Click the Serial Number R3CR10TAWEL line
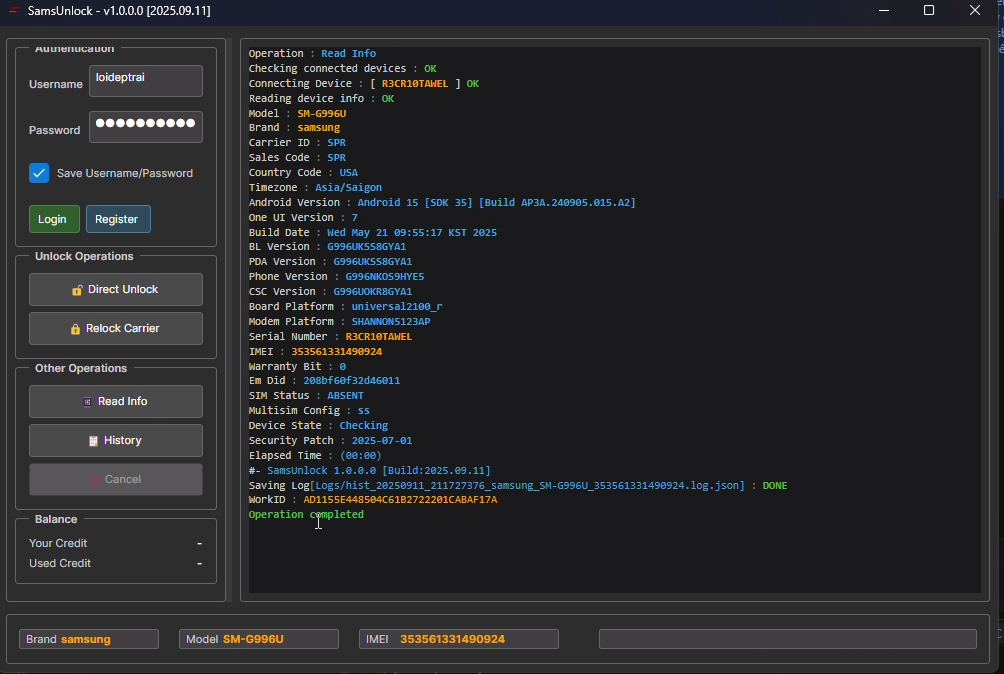 330,337
